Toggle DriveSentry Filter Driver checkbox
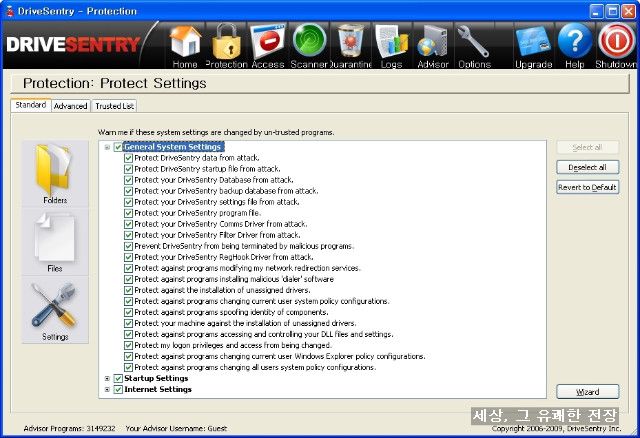This screenshot has width=640, height=438. click(x=128, y=235)
